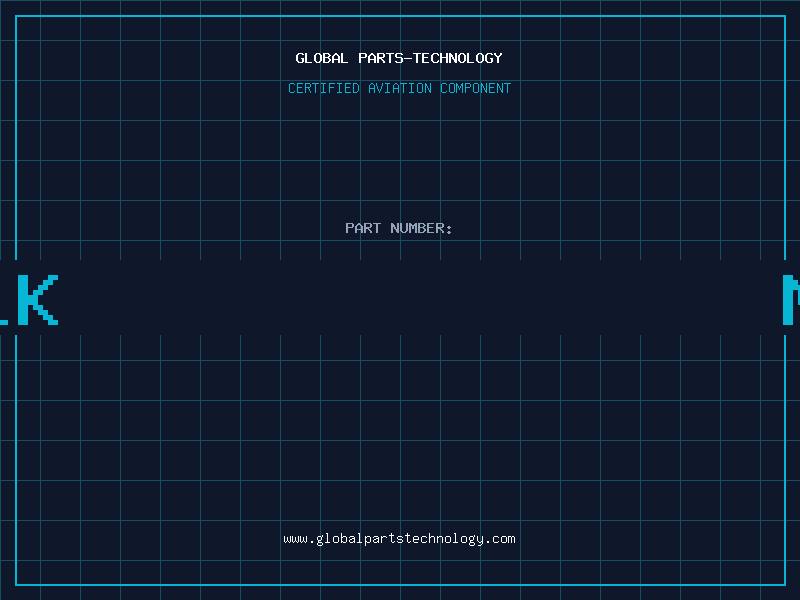This screenshot has width=800, height=600.
Task: Select the word COMPONENT in the subtitle
Action: point(476,88)
